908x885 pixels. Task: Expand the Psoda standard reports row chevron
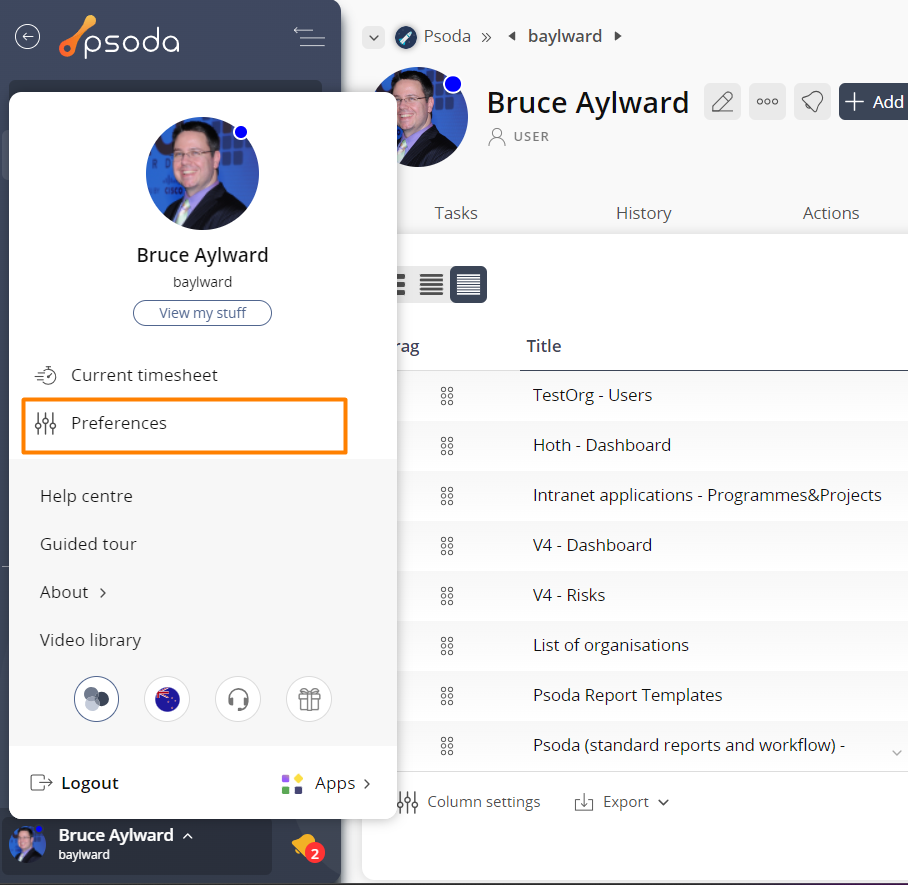(896, 752)
